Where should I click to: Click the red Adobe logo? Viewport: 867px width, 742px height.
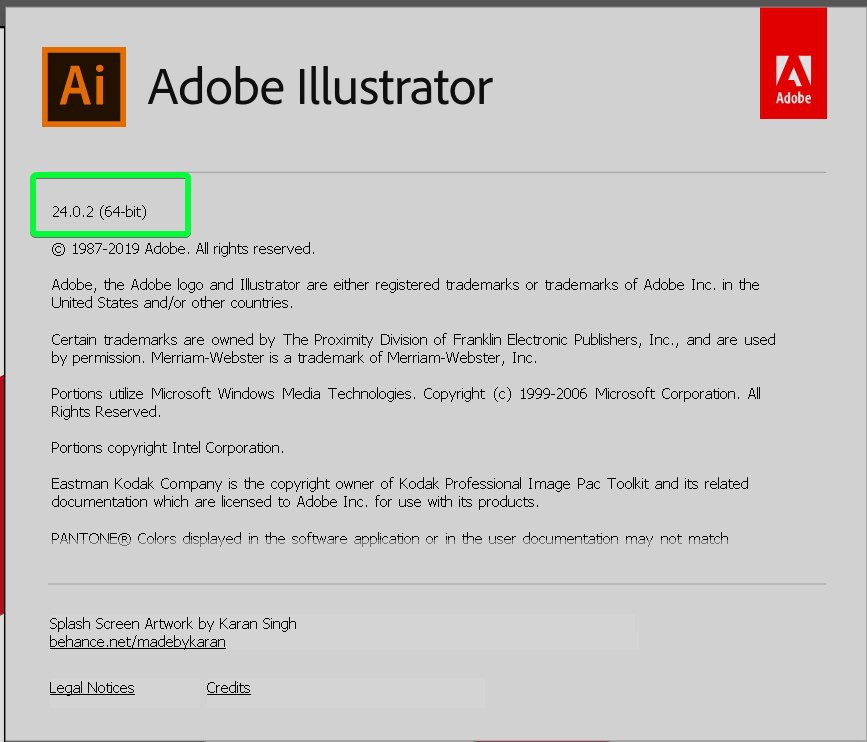[x=793, y=63]
